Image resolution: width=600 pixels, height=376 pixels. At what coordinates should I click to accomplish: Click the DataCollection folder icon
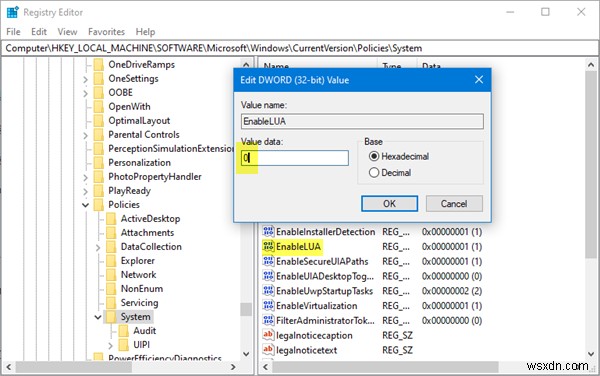click(x=111, y=247)
